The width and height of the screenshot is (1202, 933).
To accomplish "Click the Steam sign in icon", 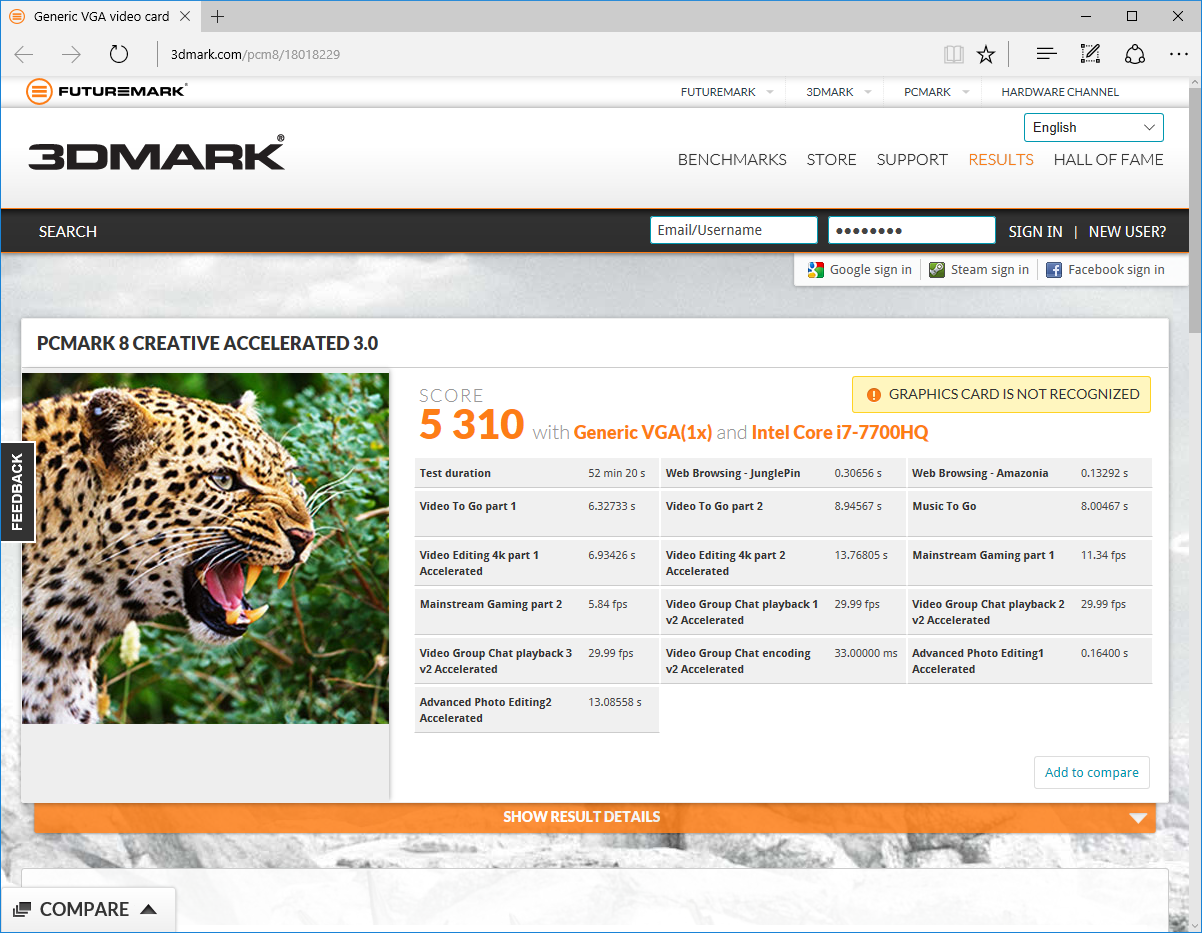I will click(x=937, y=270).
